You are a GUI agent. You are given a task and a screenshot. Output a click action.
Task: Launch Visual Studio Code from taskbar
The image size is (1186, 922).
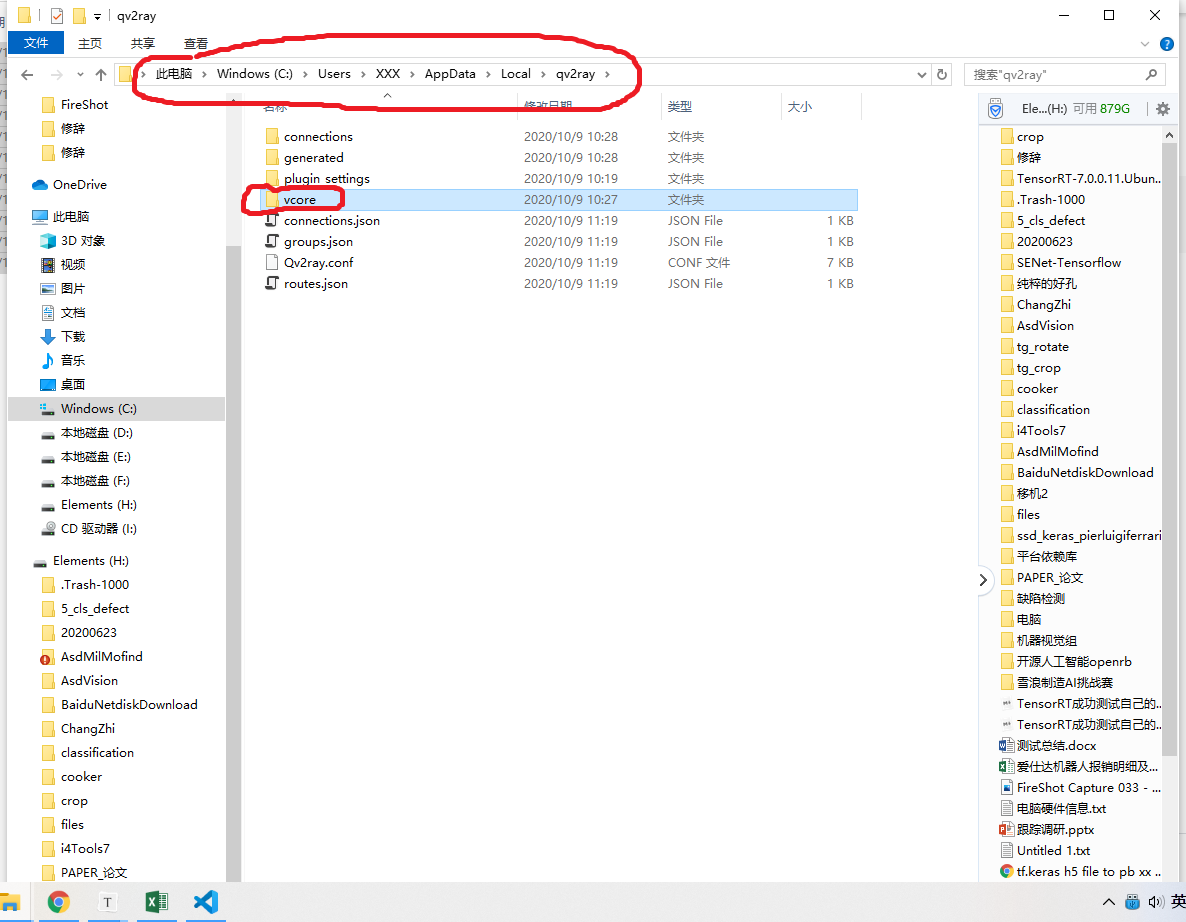click(x=205, y=902)
